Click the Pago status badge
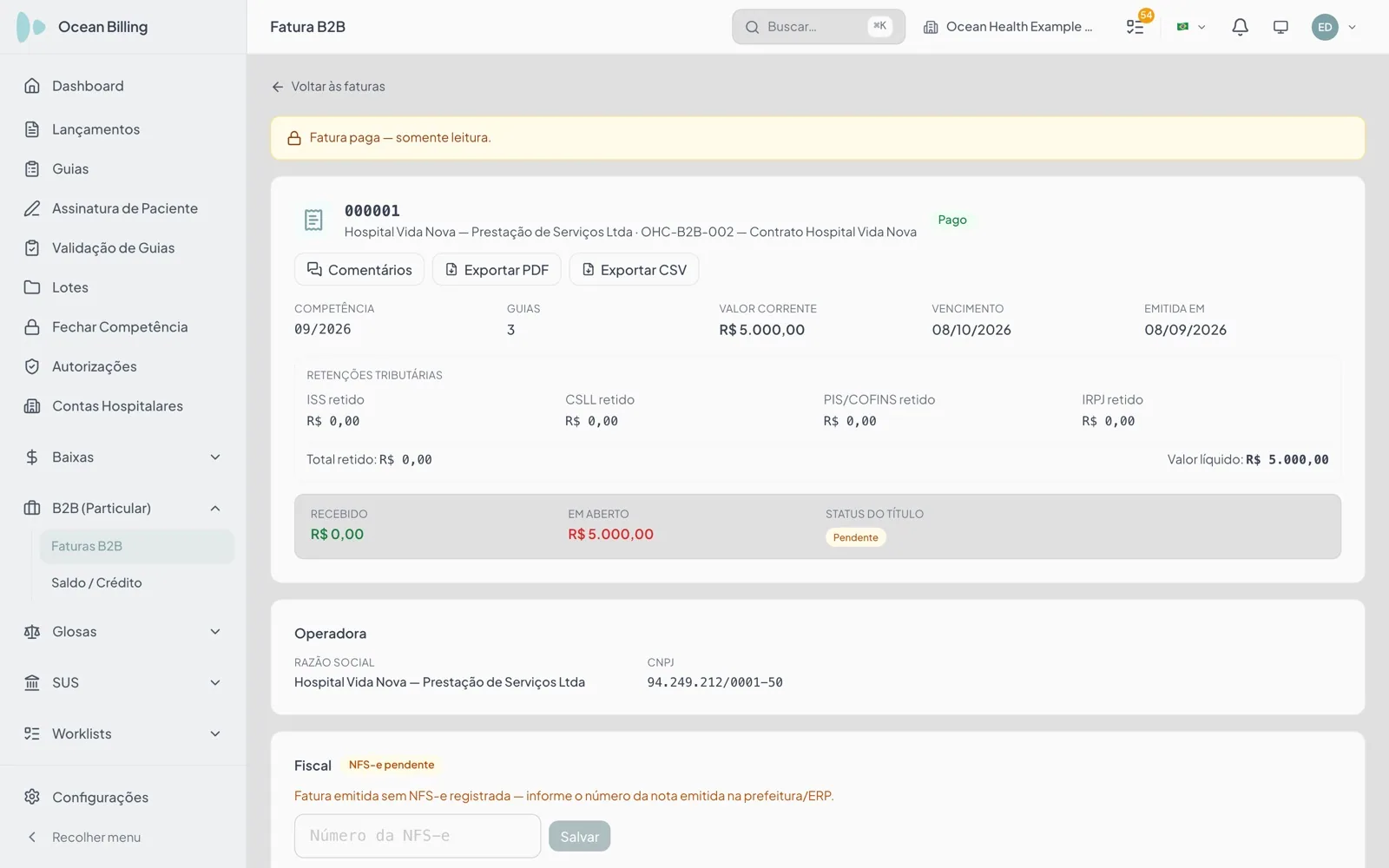 pos(952,220)
